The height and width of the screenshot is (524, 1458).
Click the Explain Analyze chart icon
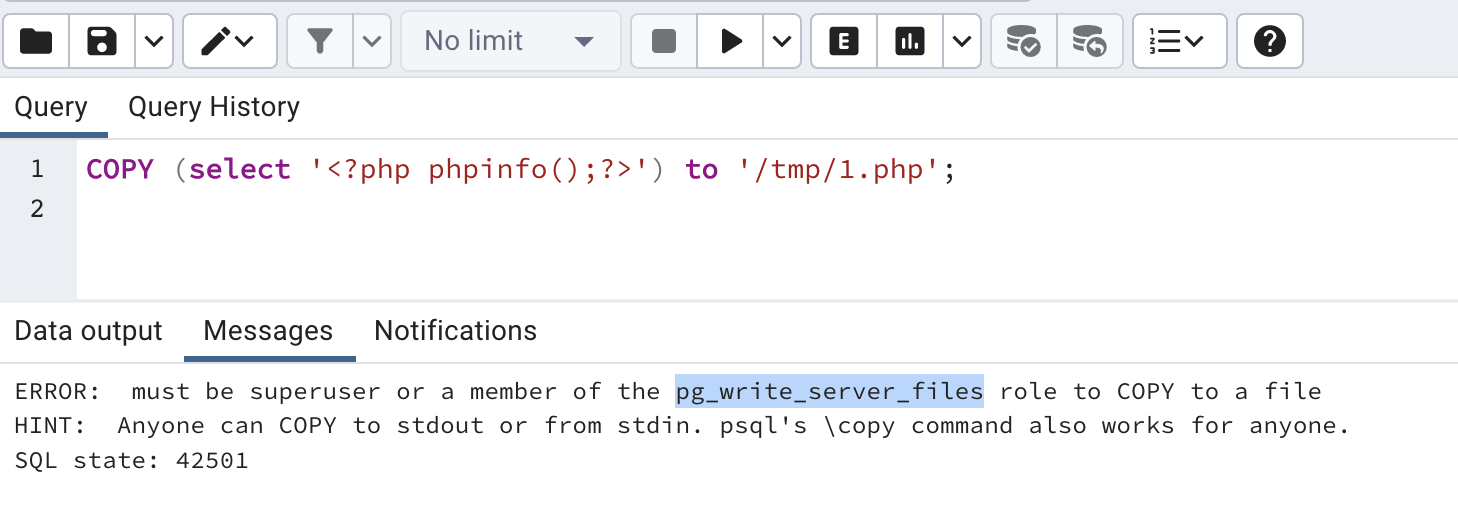pos(909,41)
